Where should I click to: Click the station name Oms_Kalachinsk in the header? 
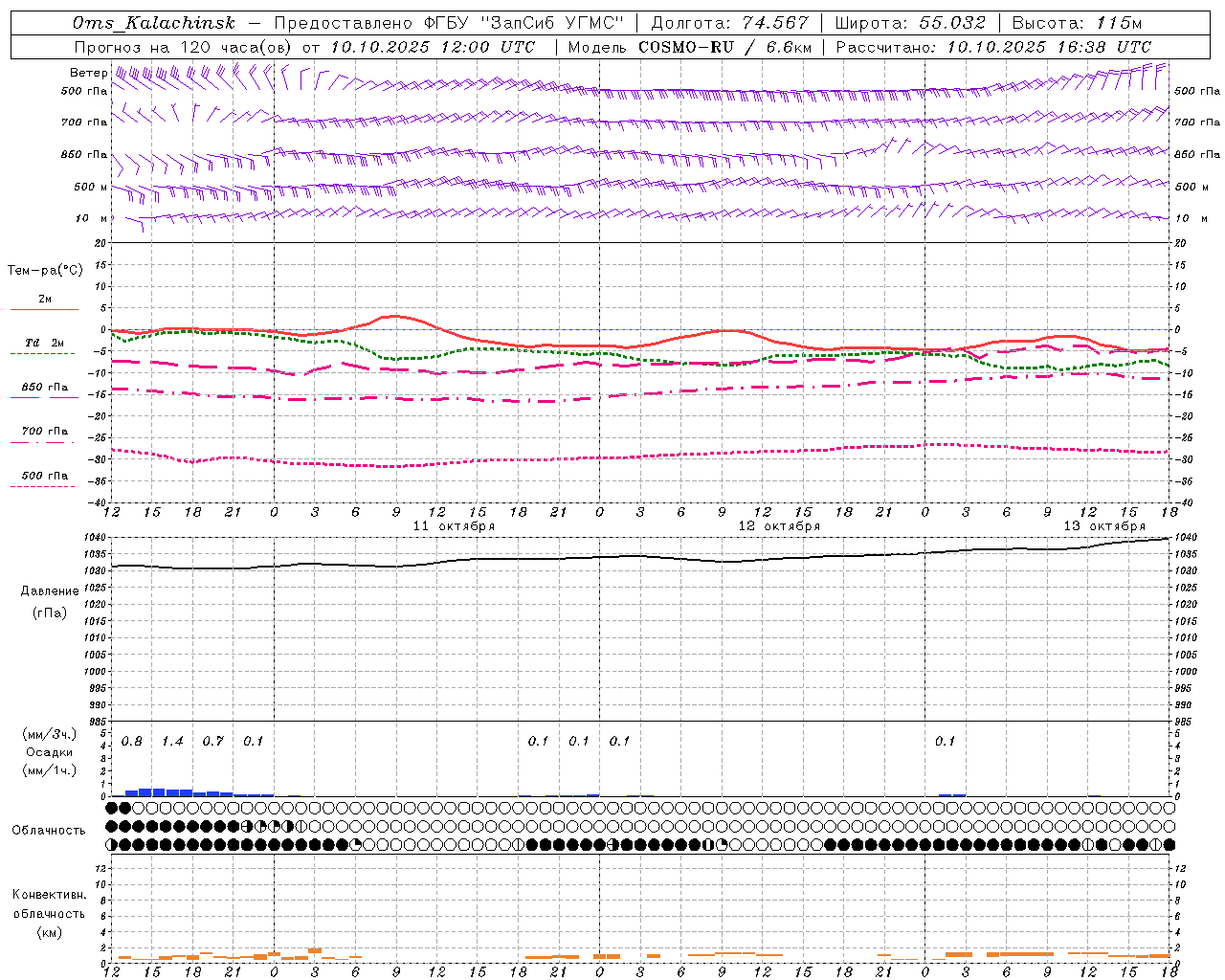click(153, 23)
